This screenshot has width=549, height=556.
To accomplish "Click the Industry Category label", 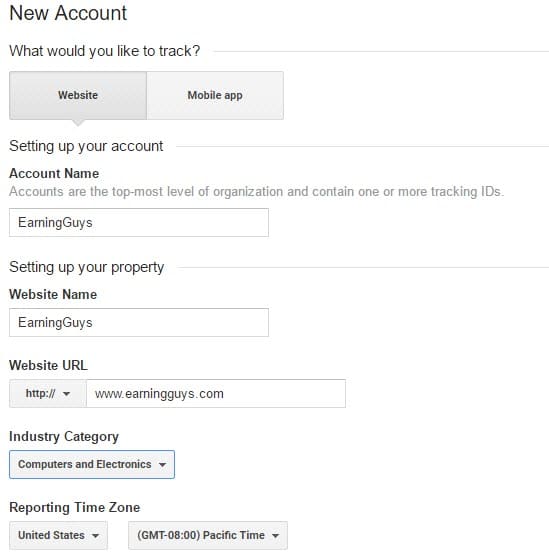I will click(64, 437).
